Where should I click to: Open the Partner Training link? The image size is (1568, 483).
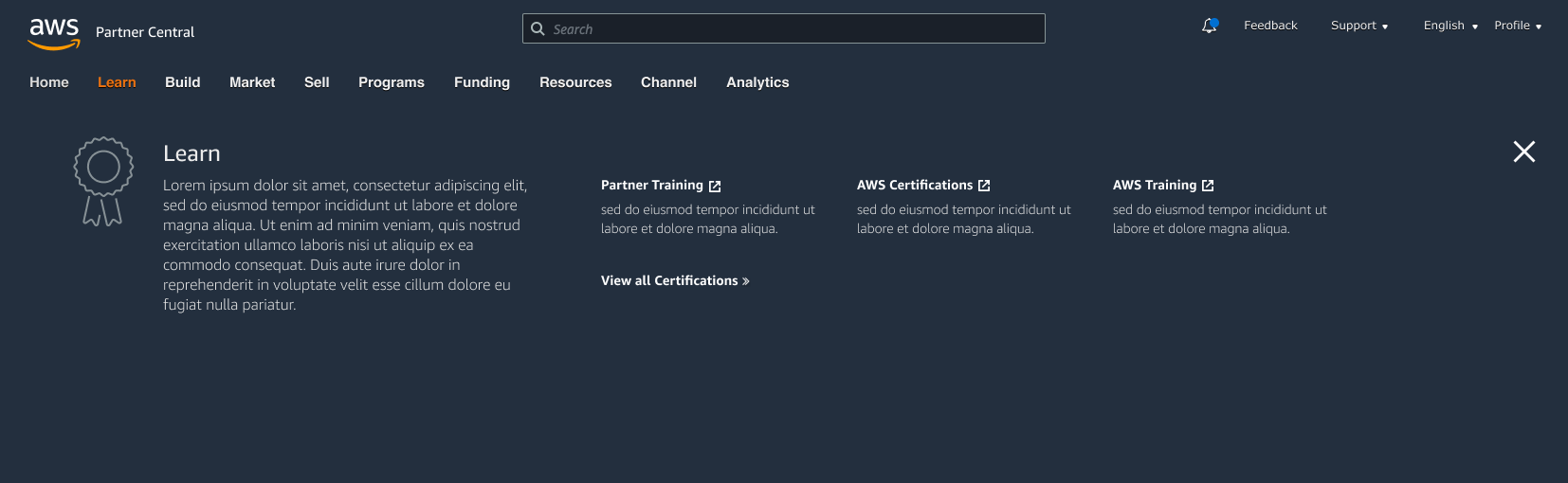(x=652, y=186)
